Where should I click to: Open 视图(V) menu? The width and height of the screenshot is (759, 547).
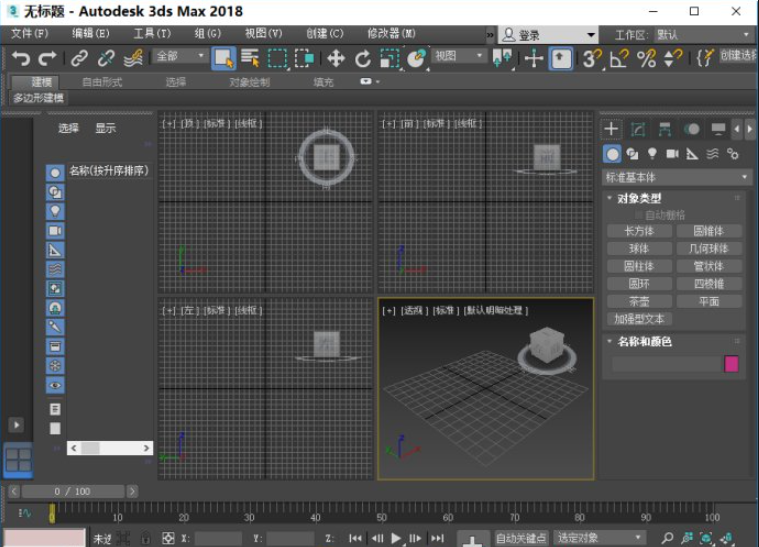(263, 33)
